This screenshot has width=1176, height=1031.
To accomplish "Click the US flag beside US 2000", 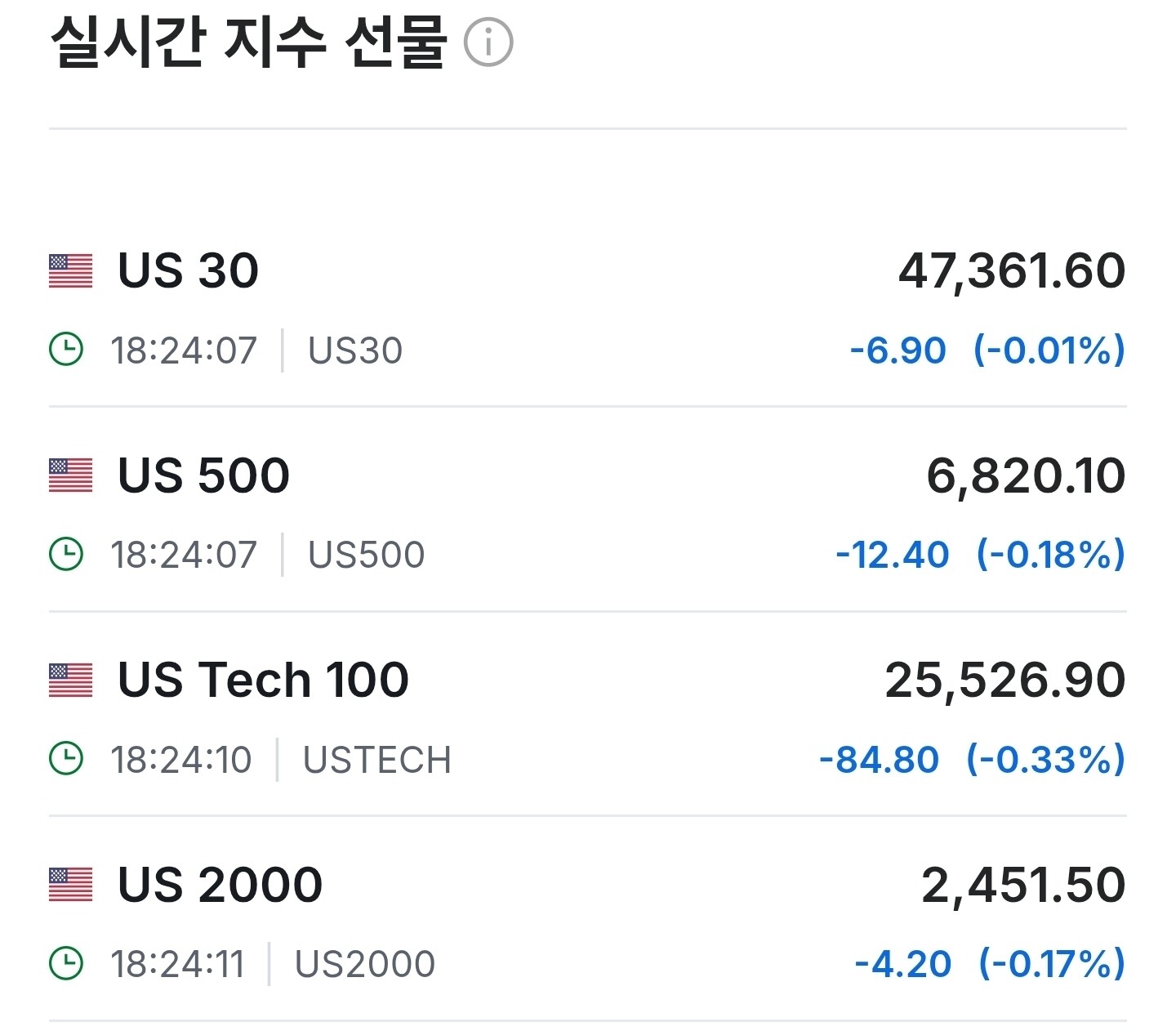I will coord(71,885).
